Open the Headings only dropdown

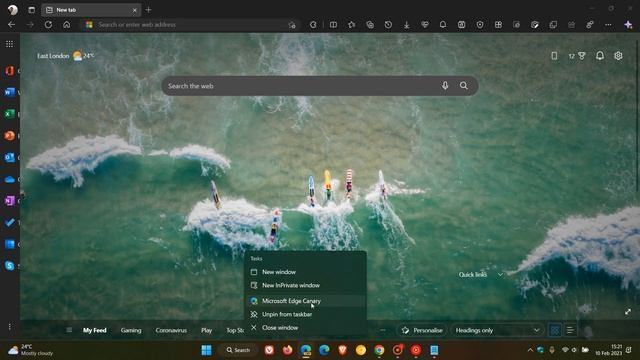pos(498,330)
